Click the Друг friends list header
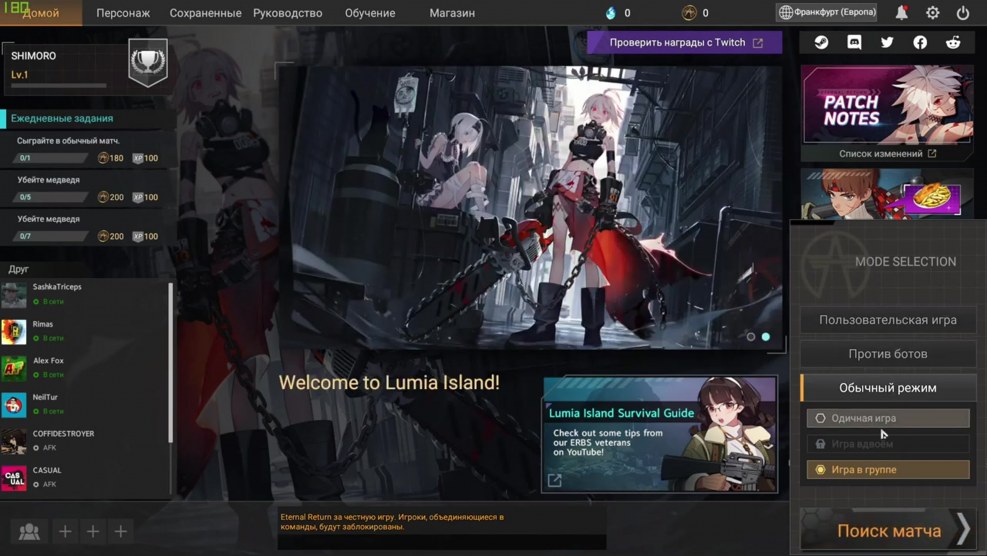This screenshot has width=987, height=556. click(x=18, y=269)
